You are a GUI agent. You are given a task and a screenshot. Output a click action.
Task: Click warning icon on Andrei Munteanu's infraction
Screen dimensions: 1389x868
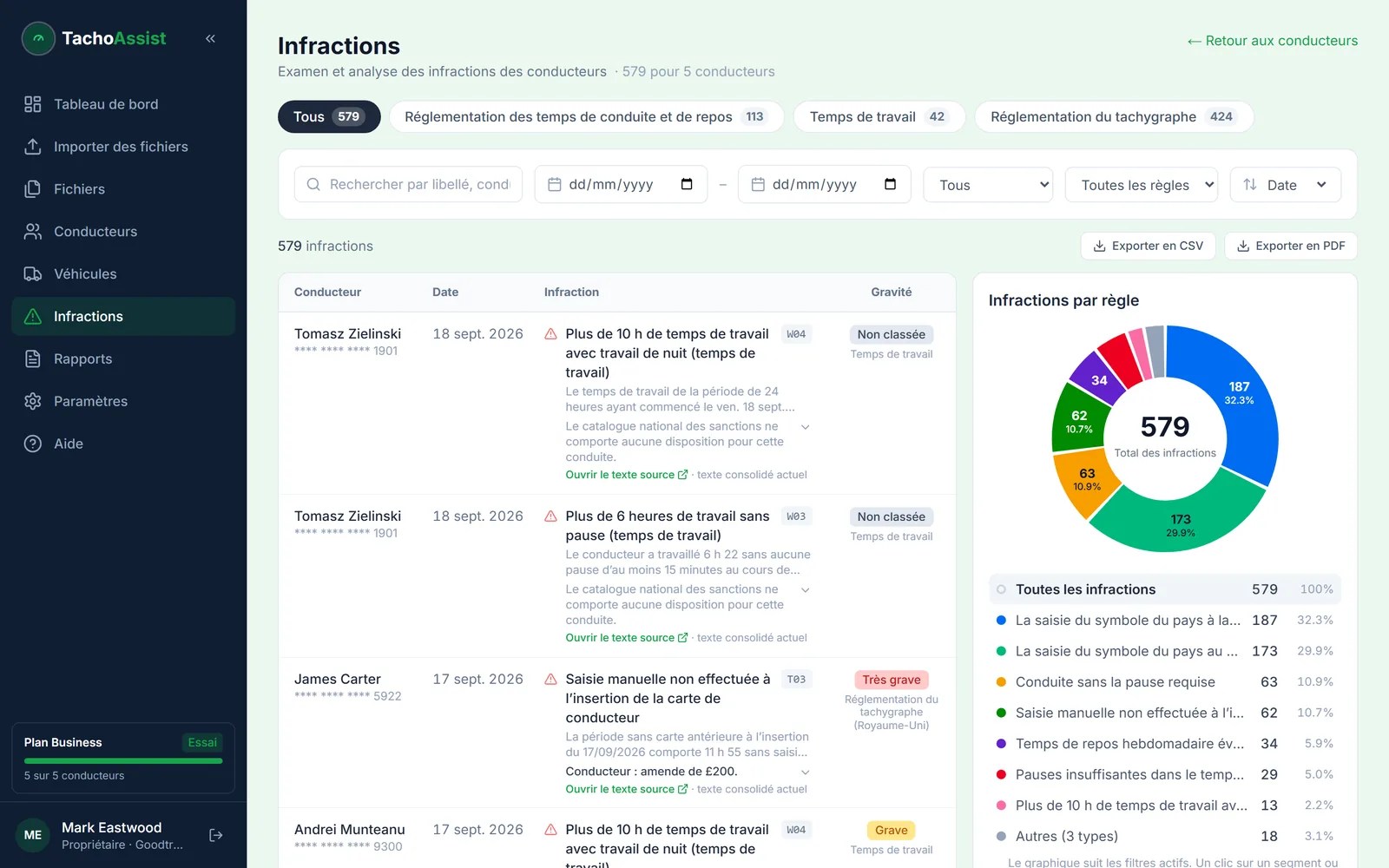coord(550,830)
